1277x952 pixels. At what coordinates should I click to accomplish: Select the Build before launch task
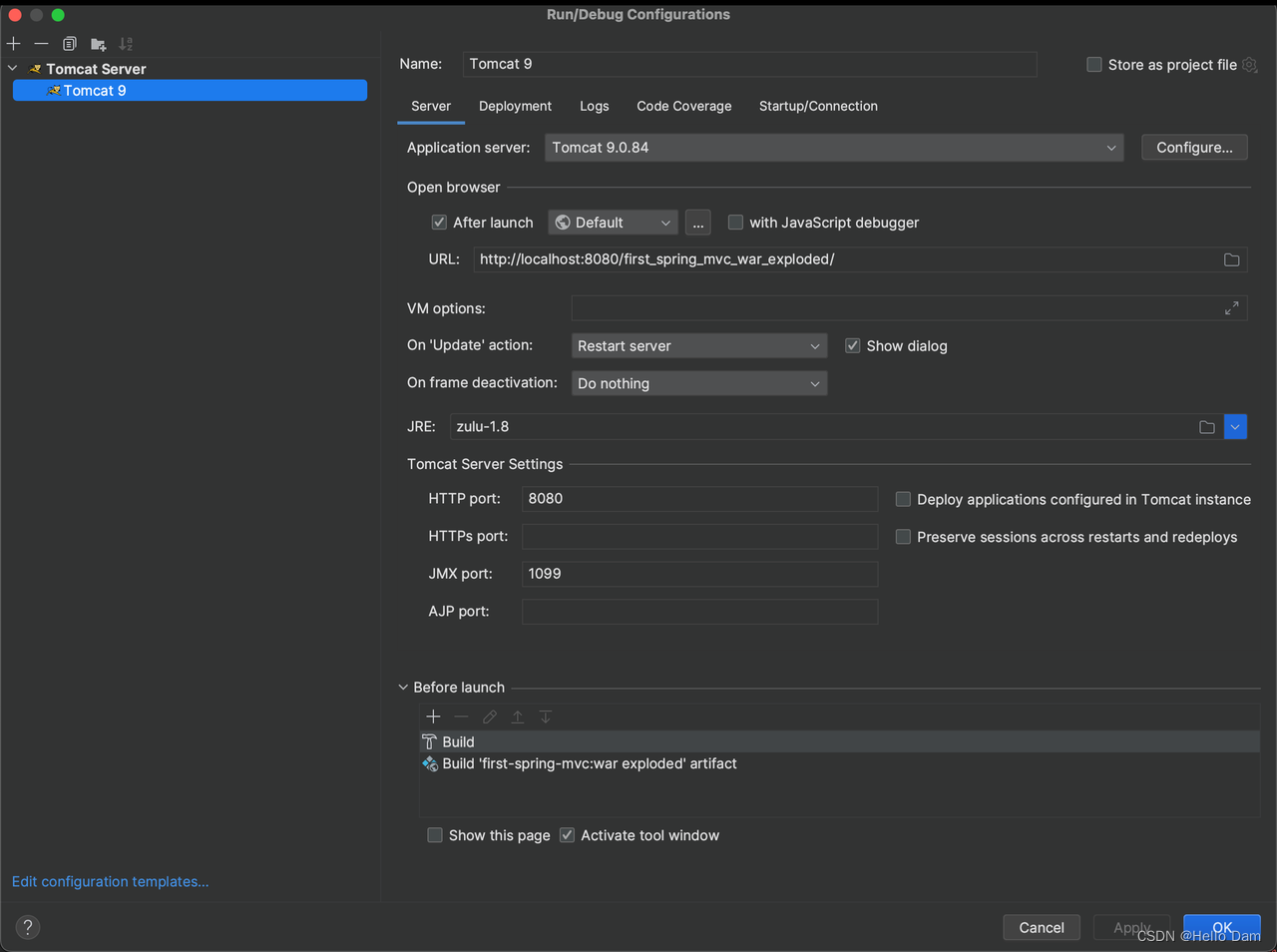coord(839,742)
